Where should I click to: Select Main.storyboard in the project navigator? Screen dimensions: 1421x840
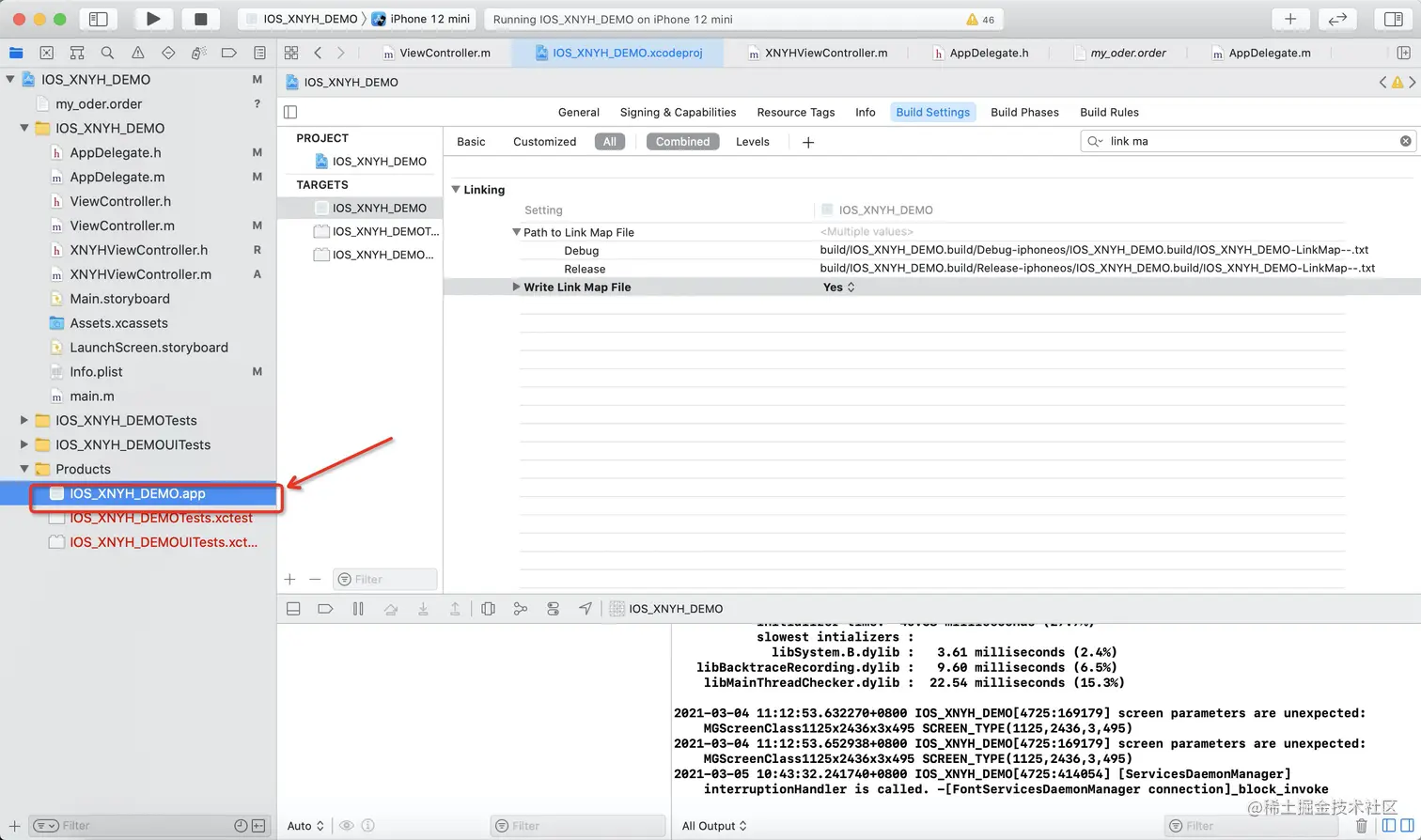pyautogui.click(x=119, y=299)
